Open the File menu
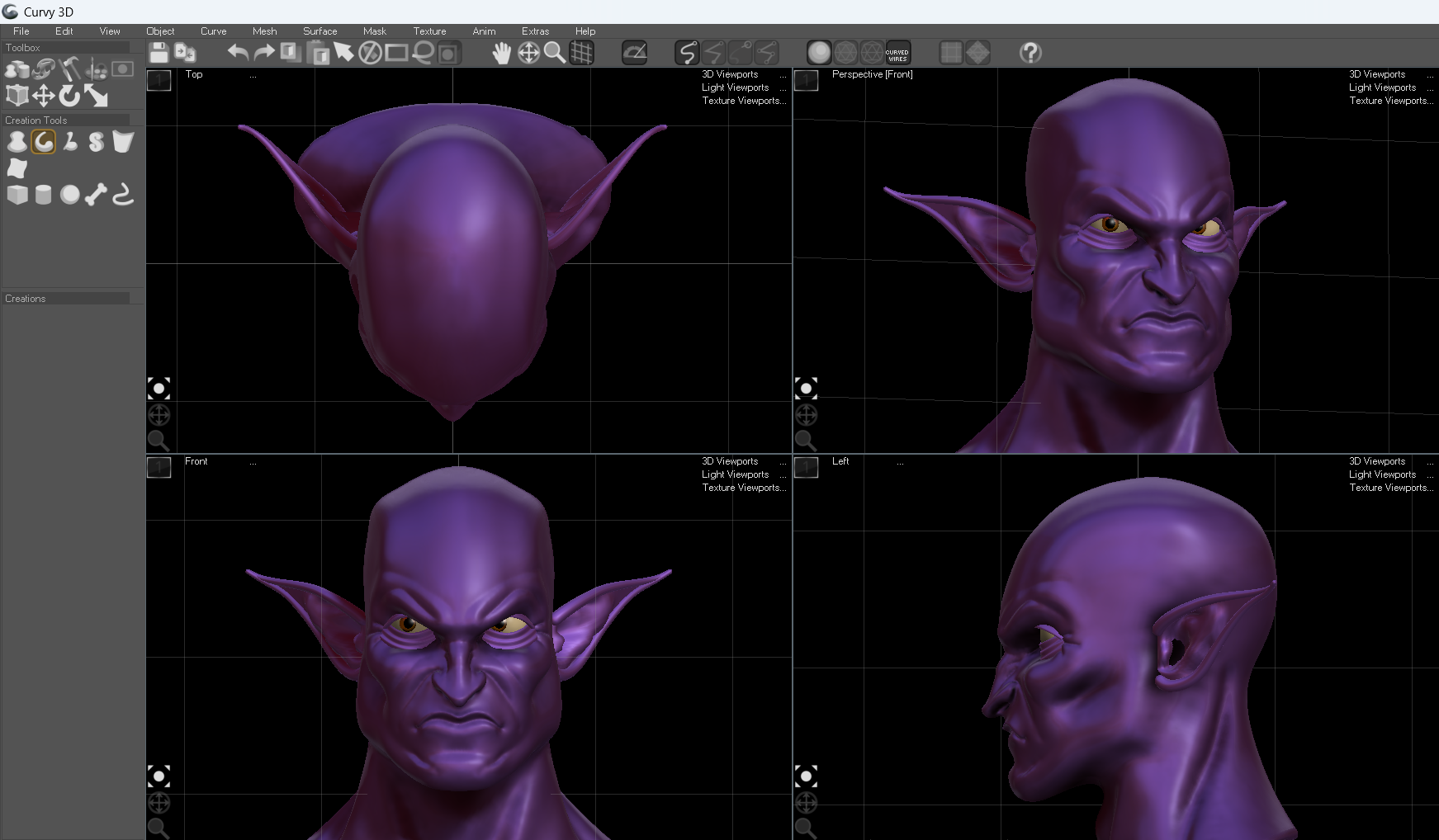The width and height of the screenshot is (1439, 840). pos(21,31)
